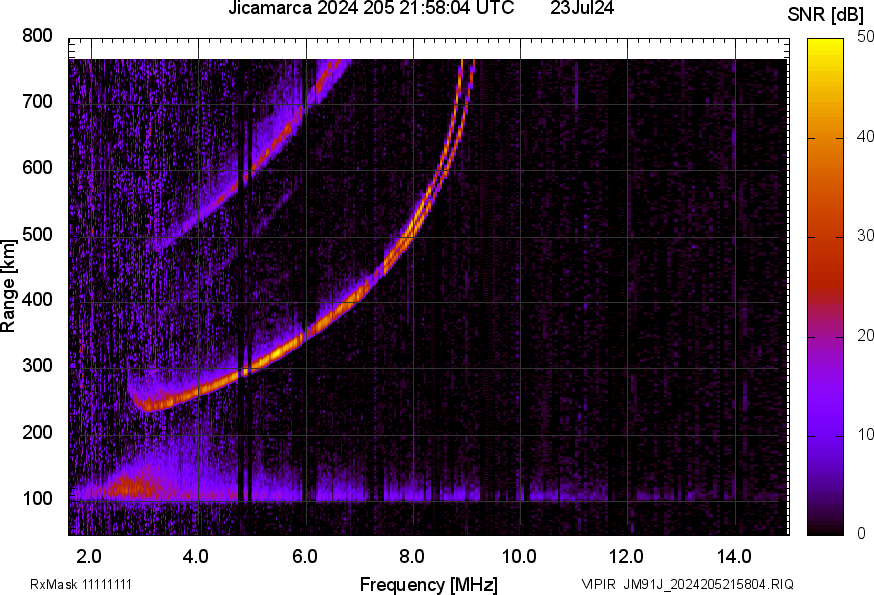The height and width of the screenshot is (595, 874).
Task: Click the SNR [dB] colorbar label
Action: (826, 15)
